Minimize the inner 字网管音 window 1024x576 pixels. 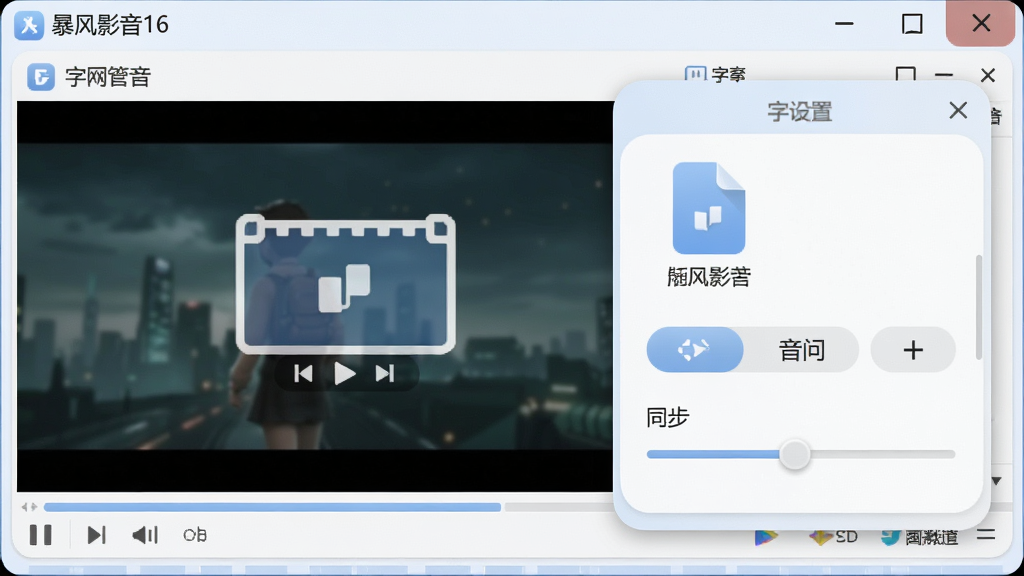tap(944, 75)
